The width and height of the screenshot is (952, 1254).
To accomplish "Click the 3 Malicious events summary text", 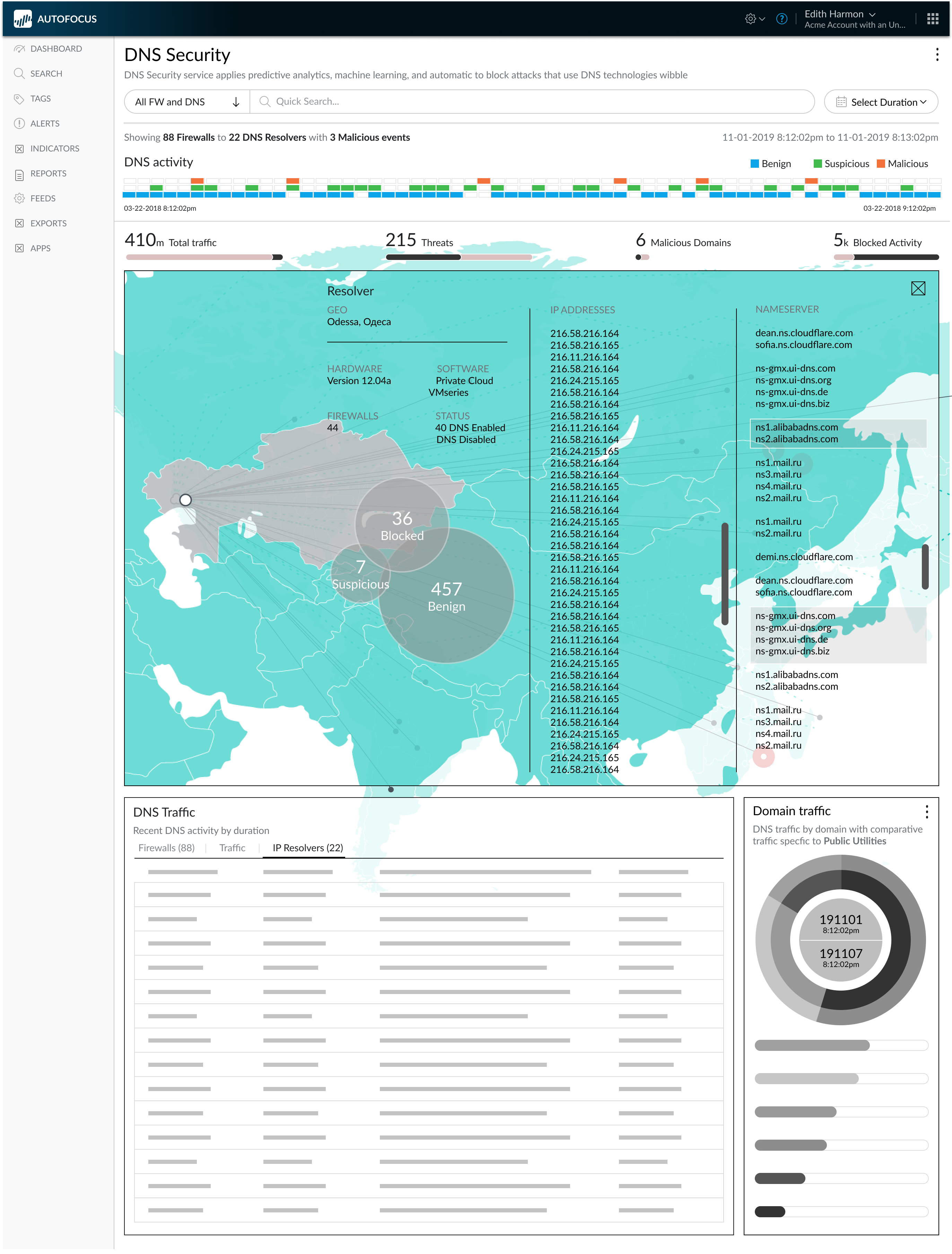I will click(x=370, y=137).
